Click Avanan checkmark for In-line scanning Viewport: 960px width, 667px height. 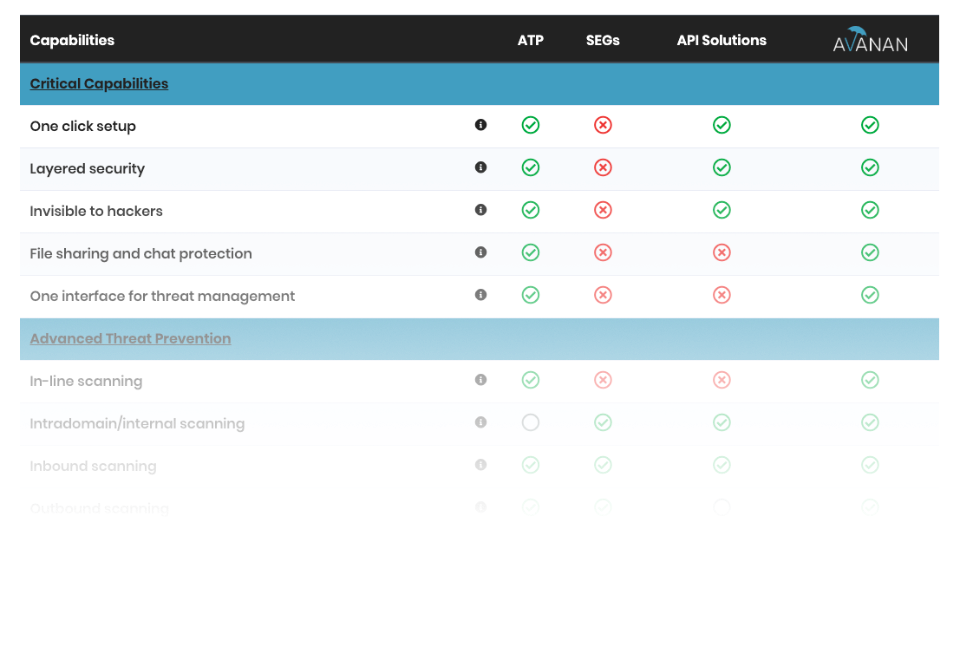[x=870, y=380]
